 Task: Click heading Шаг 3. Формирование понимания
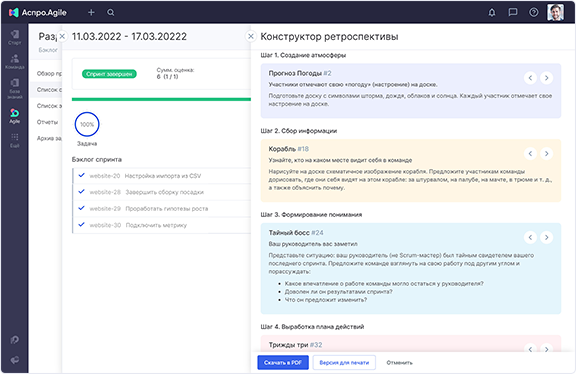click(311, 215)
